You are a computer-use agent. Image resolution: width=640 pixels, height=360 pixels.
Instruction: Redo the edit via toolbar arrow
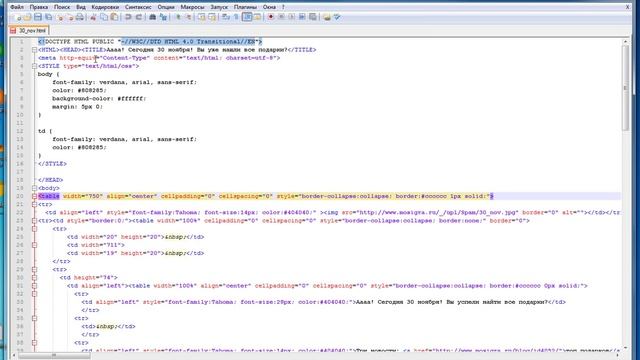tap(139, 17)
